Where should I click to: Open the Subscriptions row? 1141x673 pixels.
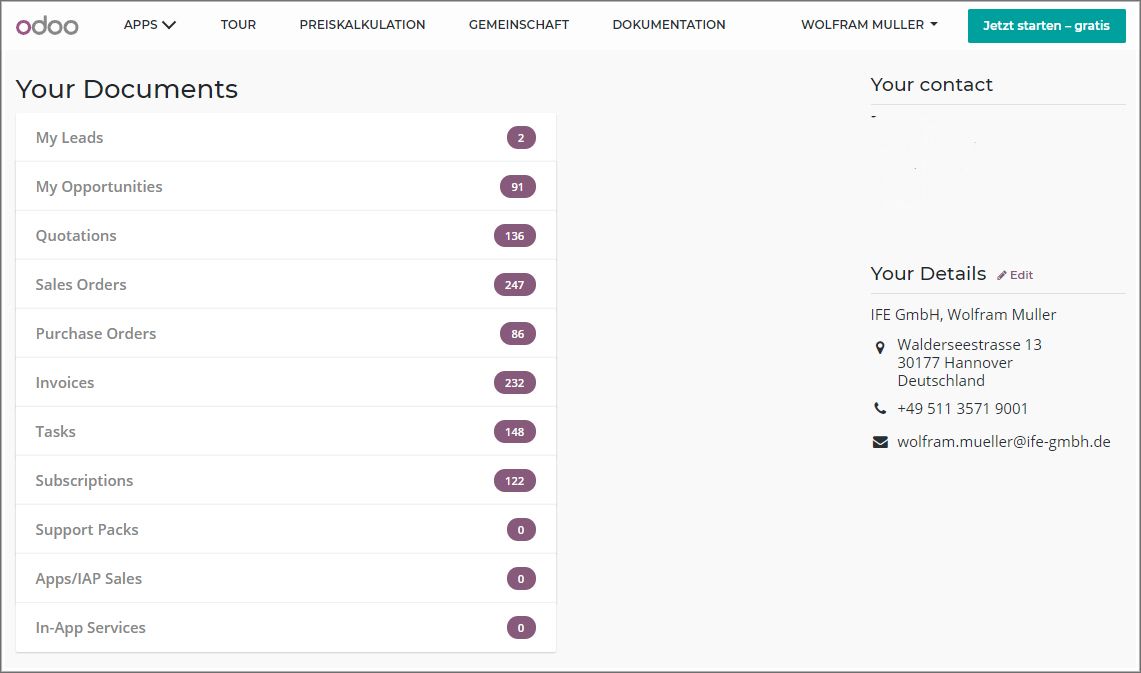point(84,481)
